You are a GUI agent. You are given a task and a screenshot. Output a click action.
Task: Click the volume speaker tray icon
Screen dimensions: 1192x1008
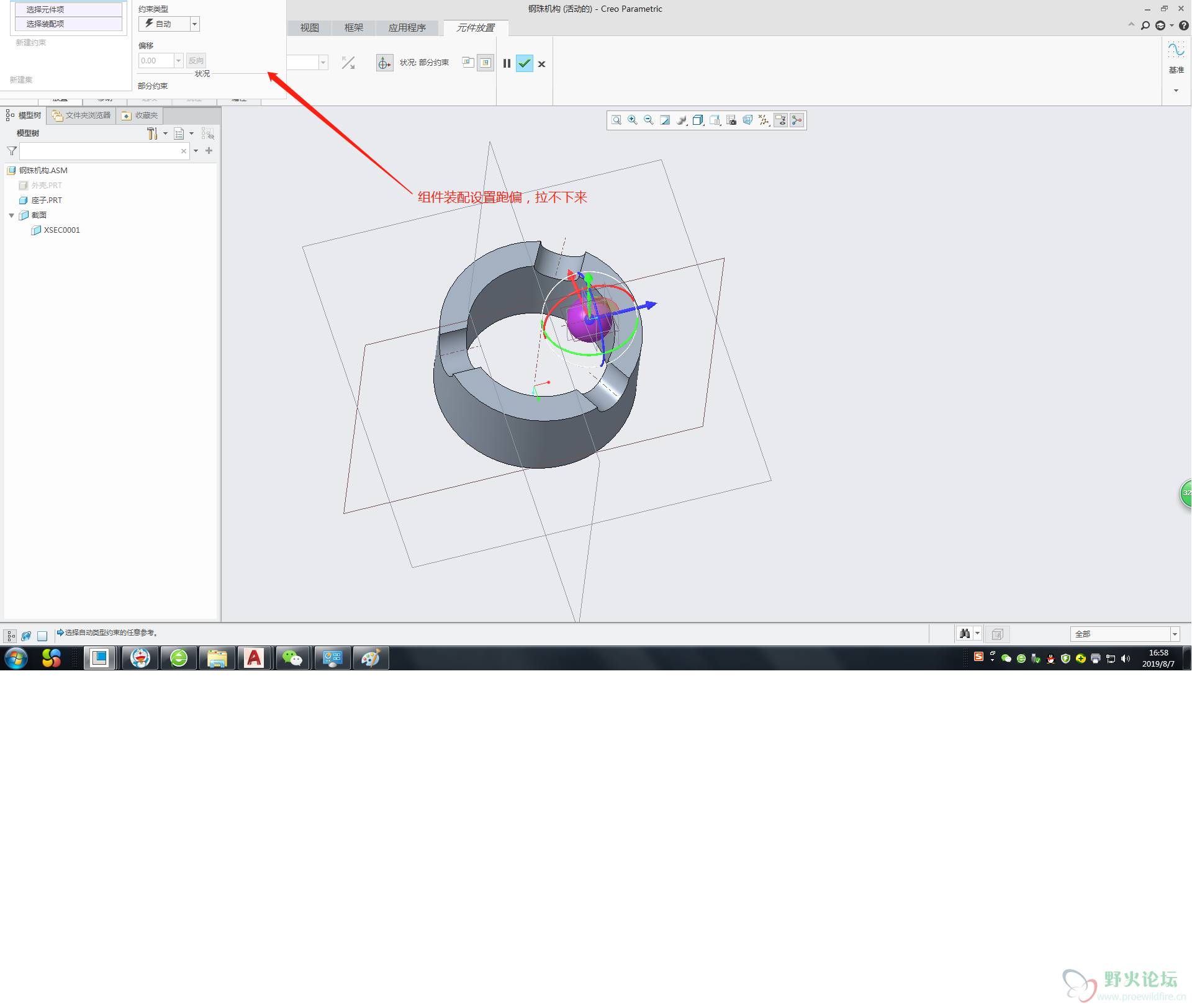coord(1126,659)
